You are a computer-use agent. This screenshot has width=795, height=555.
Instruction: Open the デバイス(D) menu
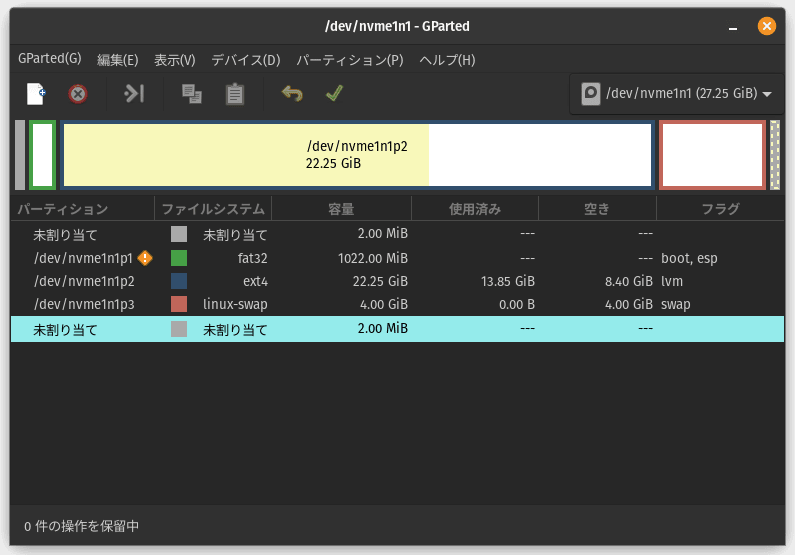pyautogui.click(x=246, y=60)
